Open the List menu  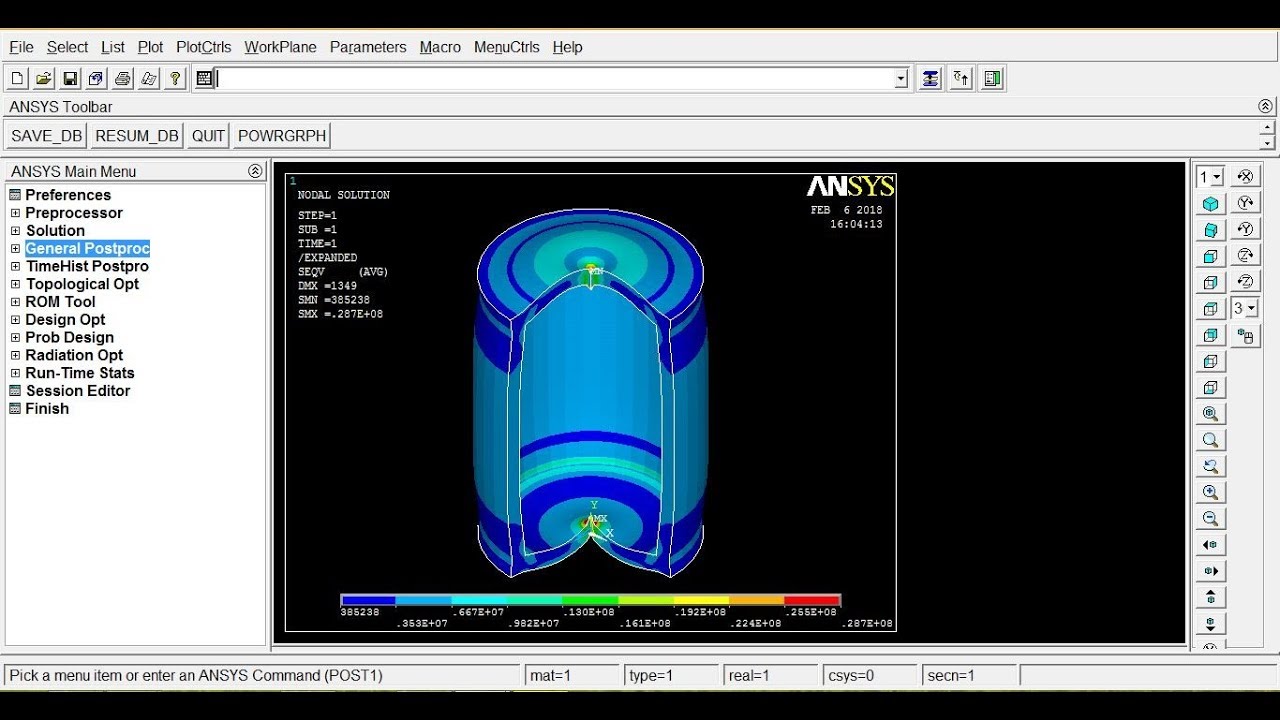pyautogui.click(x=113, y=47)
